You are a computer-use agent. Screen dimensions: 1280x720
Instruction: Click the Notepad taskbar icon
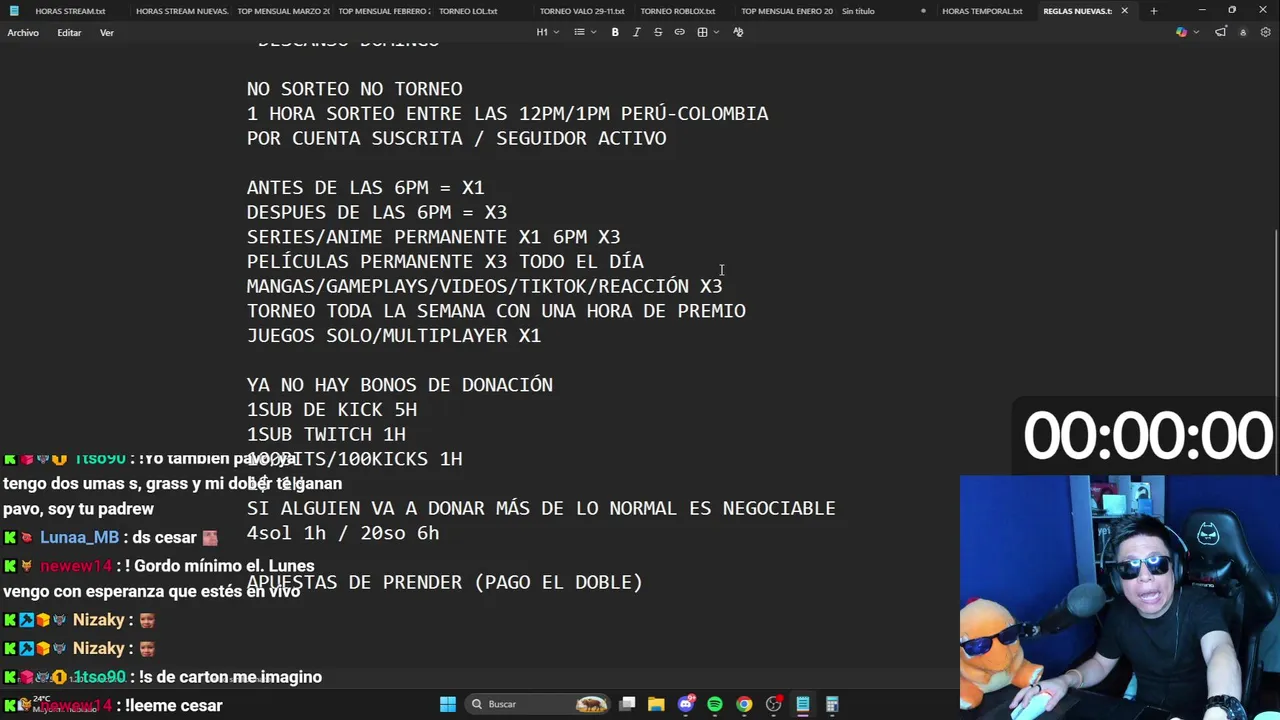802,704
